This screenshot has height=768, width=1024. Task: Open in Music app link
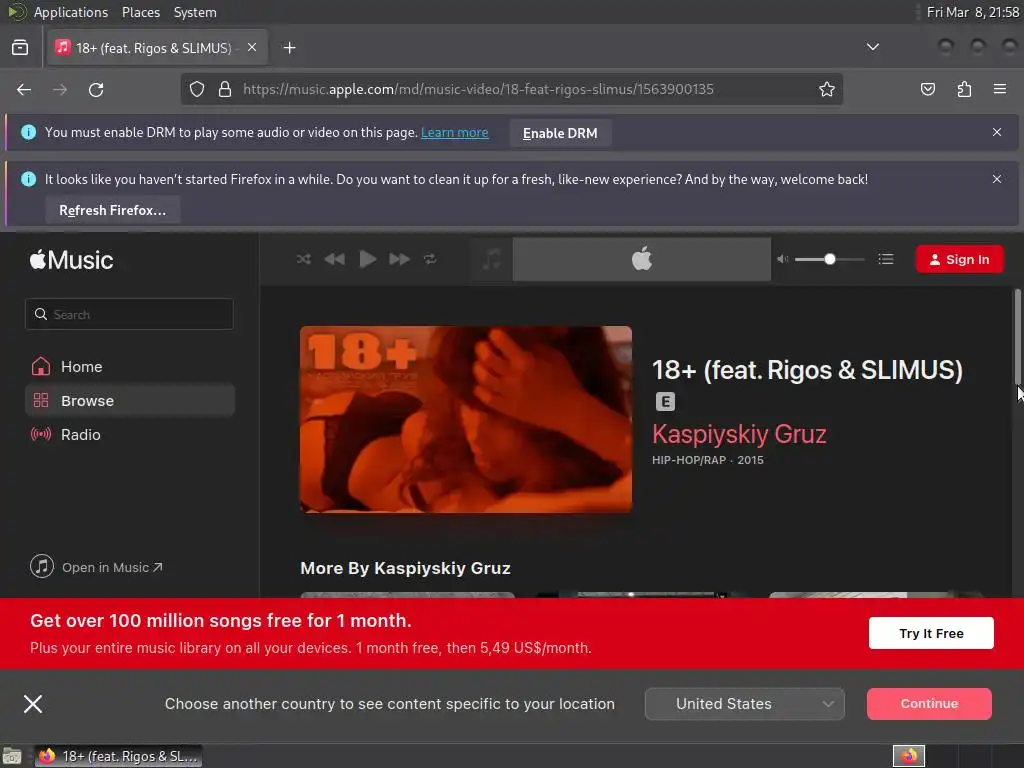96,567
